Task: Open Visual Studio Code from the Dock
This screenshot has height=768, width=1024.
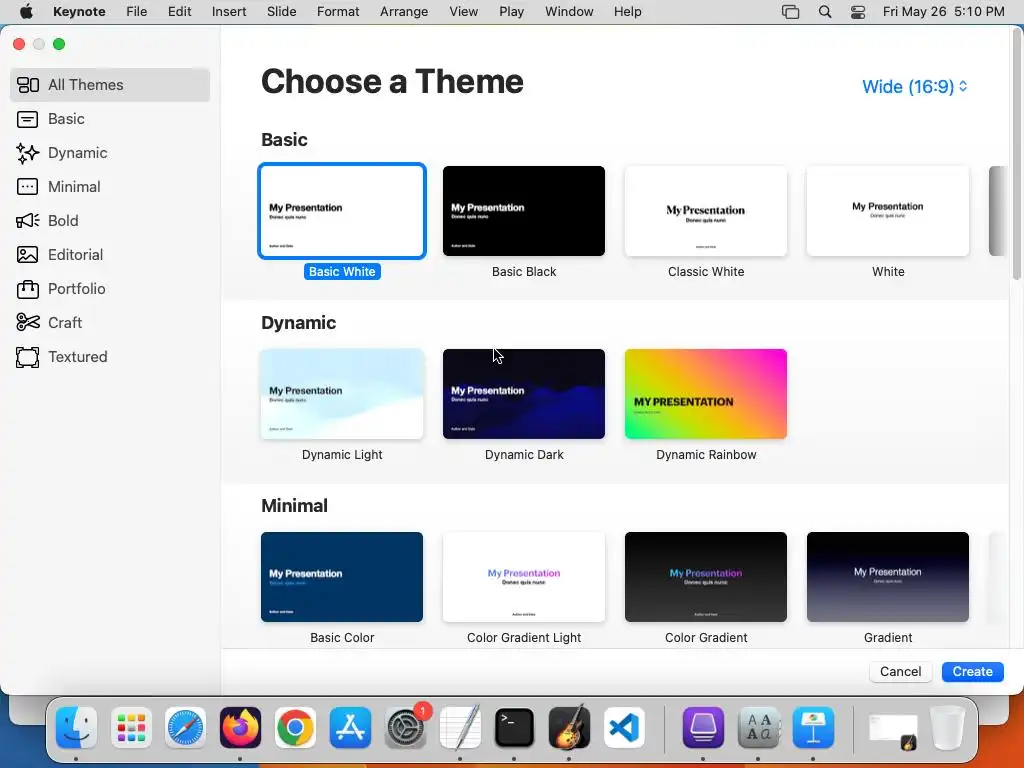Action: point(624,728)
